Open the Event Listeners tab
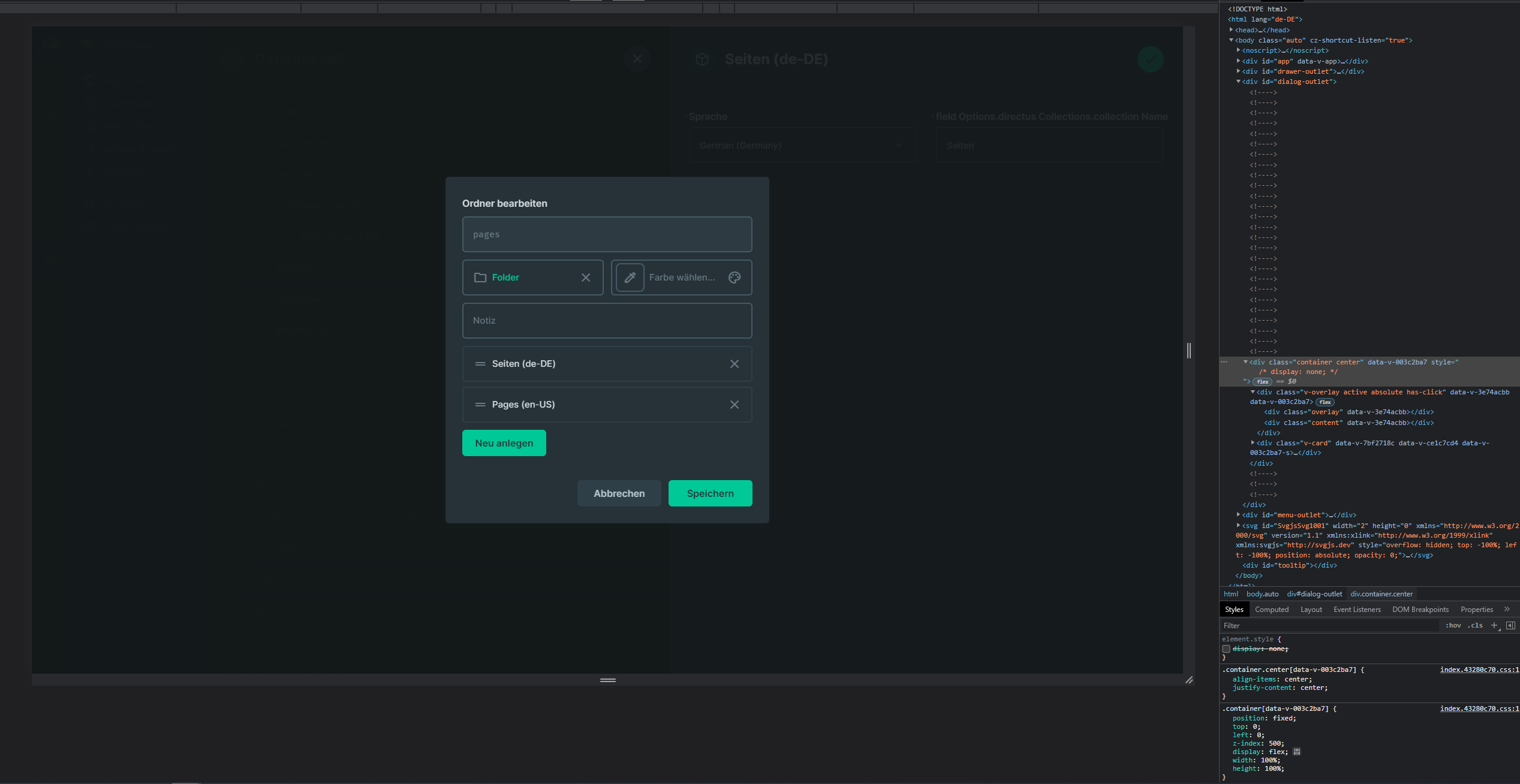Image resolution: width=1520 pixels, height=784 pixels. point(1357,610)
